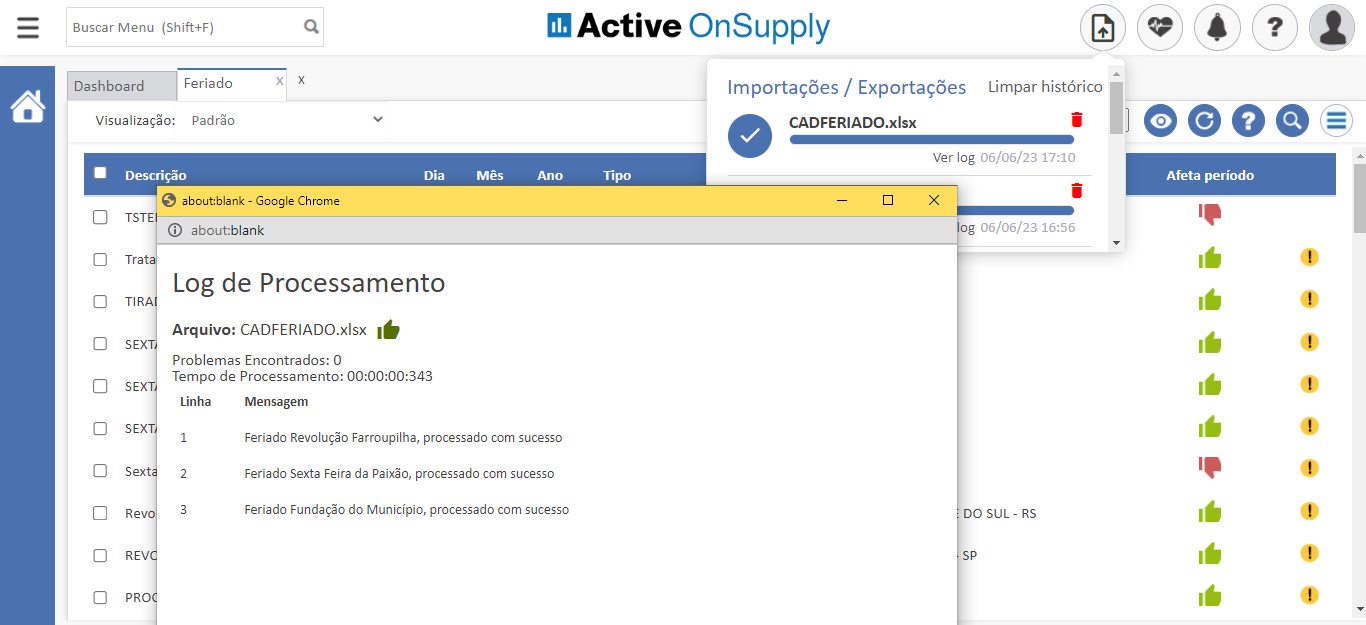Click the blue hamburger list options icon
The height and width of the screenshot is (625, 1366).
[1336, 120]
